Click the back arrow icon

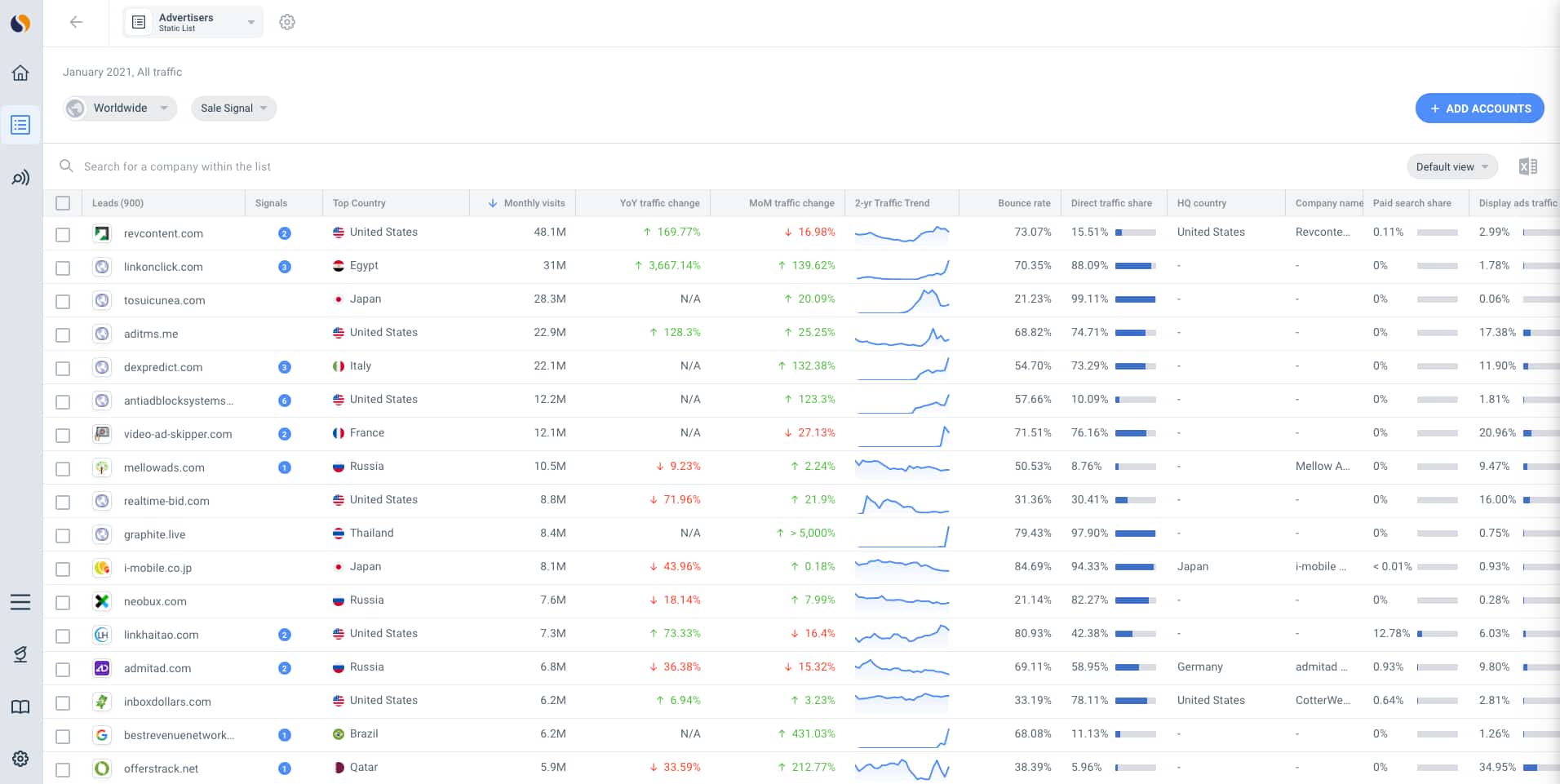click(x=76, y=22)
